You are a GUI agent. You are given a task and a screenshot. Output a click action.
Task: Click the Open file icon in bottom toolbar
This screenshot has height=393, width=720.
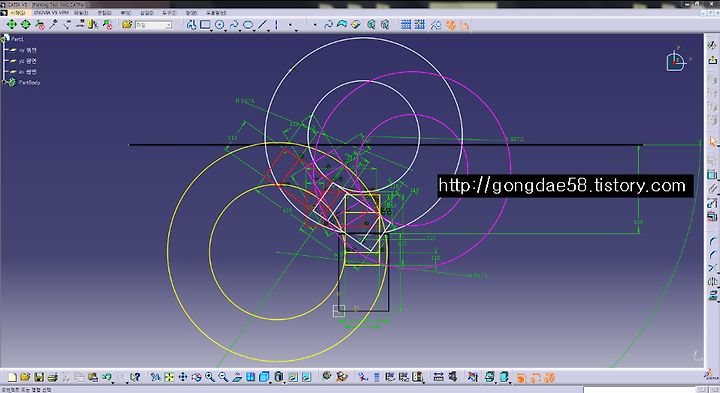(25, 377)
